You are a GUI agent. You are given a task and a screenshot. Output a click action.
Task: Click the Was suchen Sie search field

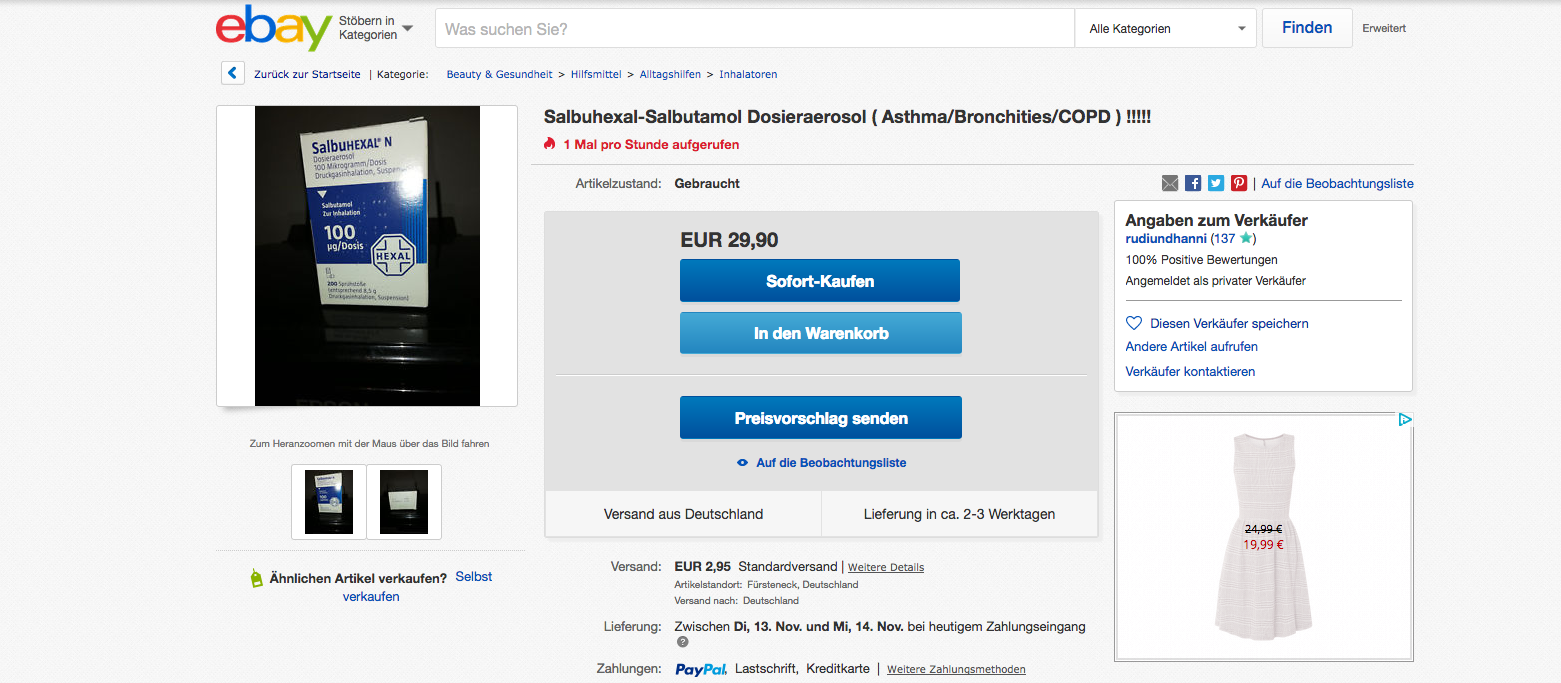pos(755,29)
